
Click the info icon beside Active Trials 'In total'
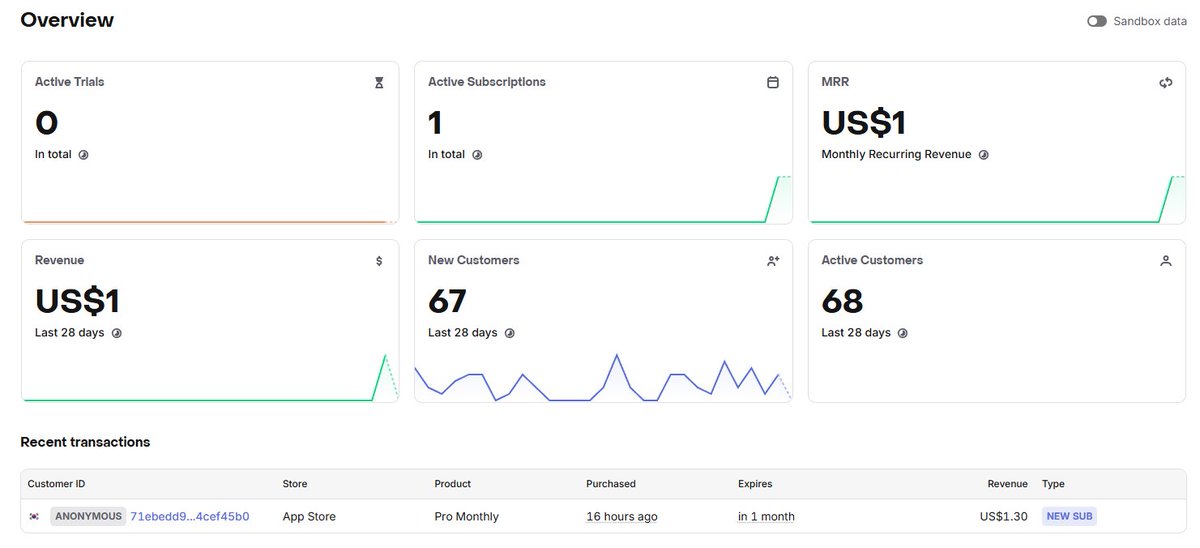[x=84, y=155]
